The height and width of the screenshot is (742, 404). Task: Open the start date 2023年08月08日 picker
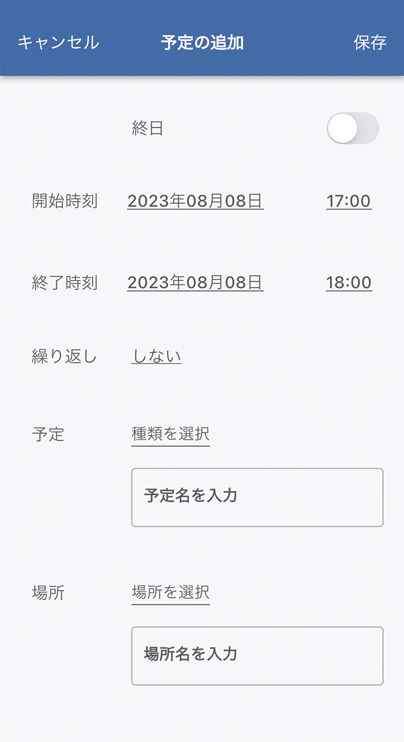pyautogui.click(x=195, y=201)
